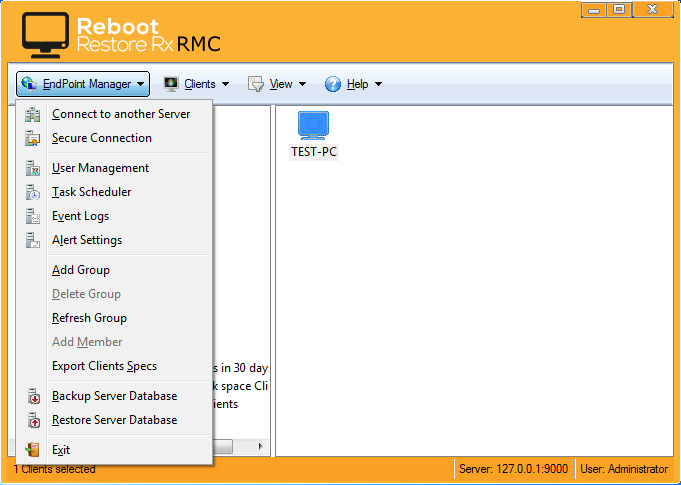Click the View filter icon in toolbar
681x485 pixels.
click(x=256, y=84)
